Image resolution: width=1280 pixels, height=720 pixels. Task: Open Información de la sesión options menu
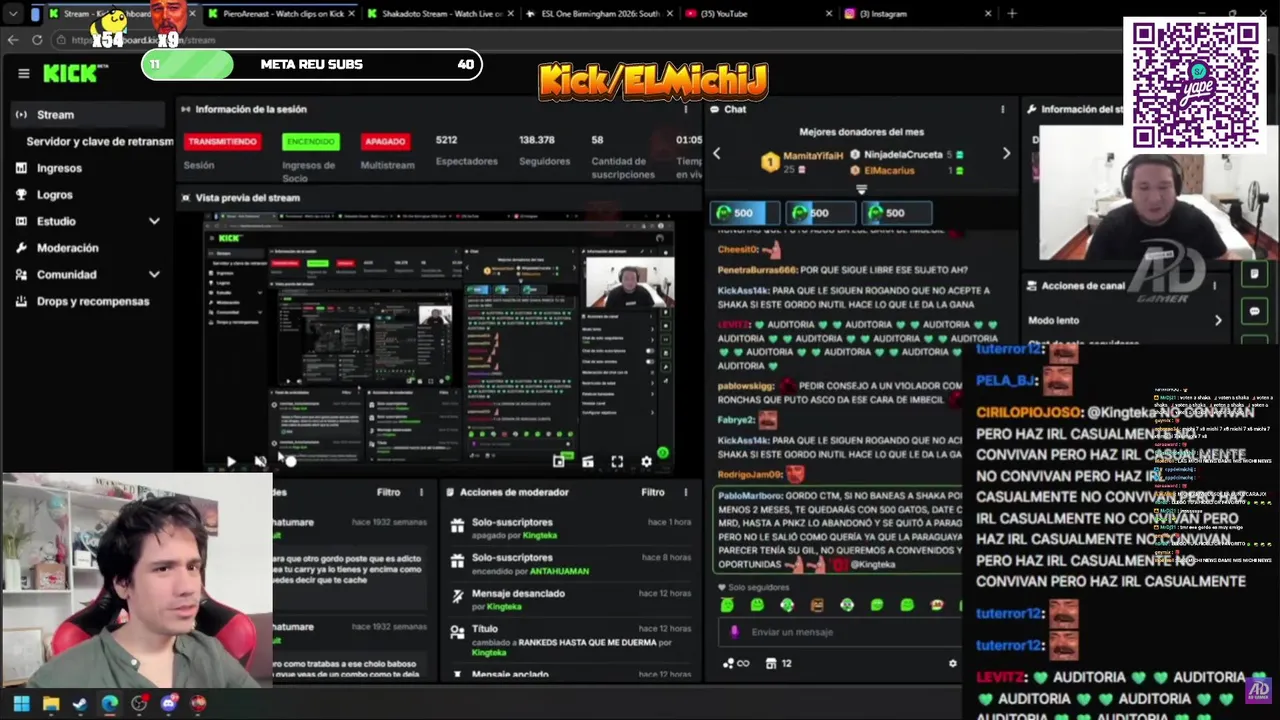point(686,109)
